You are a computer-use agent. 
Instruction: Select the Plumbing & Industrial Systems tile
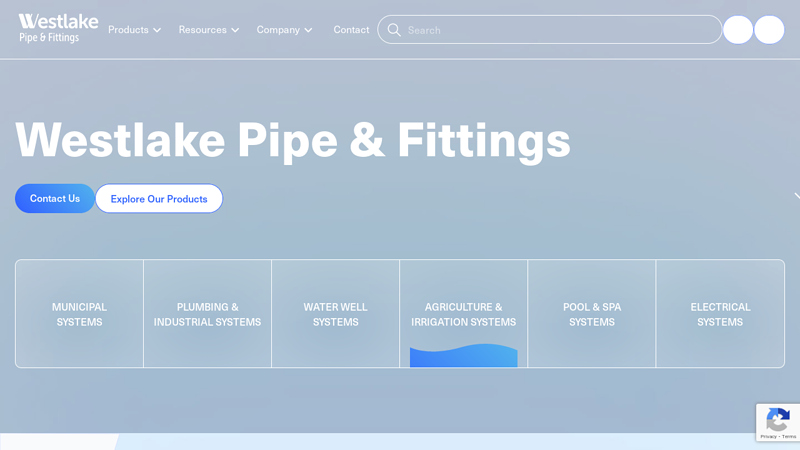click(x=208, y=314)
